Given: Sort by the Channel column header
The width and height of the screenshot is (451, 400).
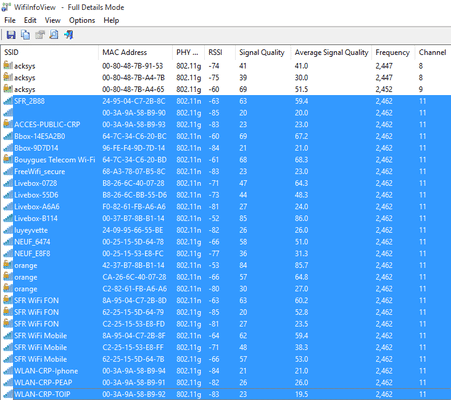Looking at the screenshot, I should pos(432,52).
